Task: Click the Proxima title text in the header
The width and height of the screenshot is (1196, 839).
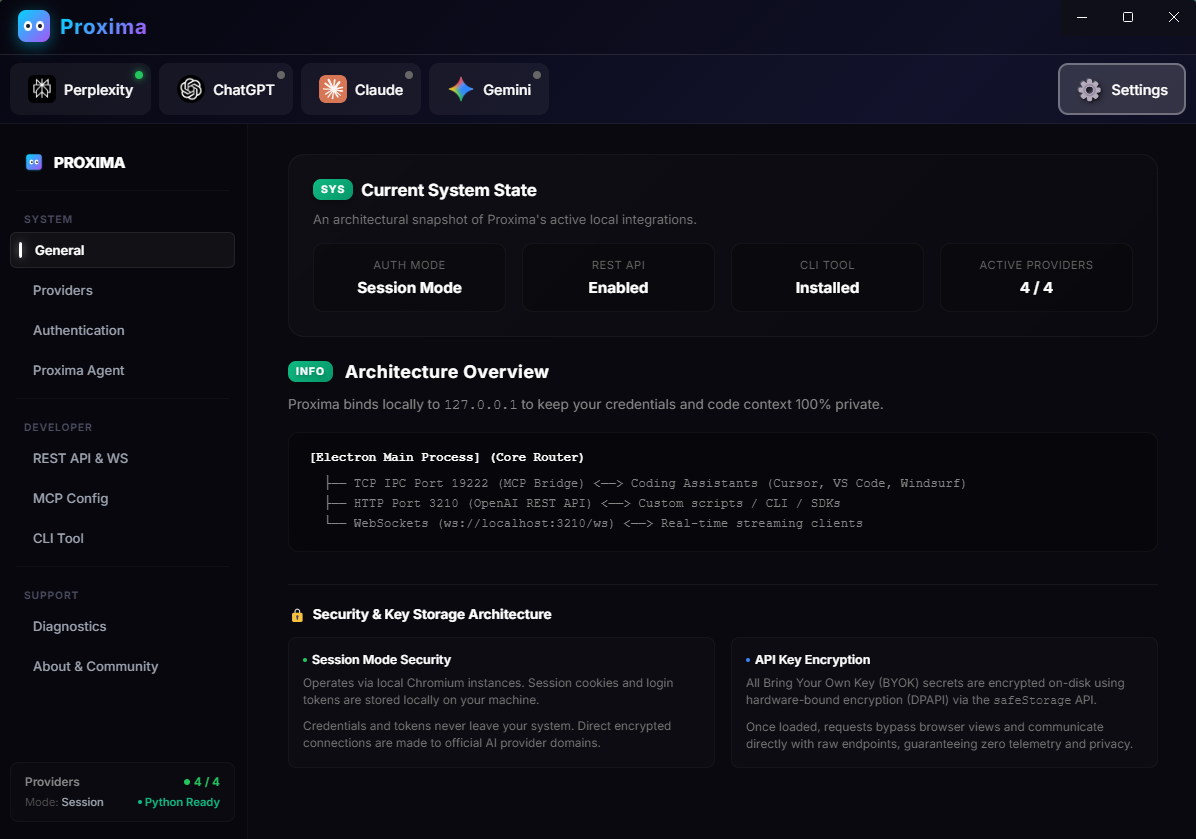Action: [103, 27]
